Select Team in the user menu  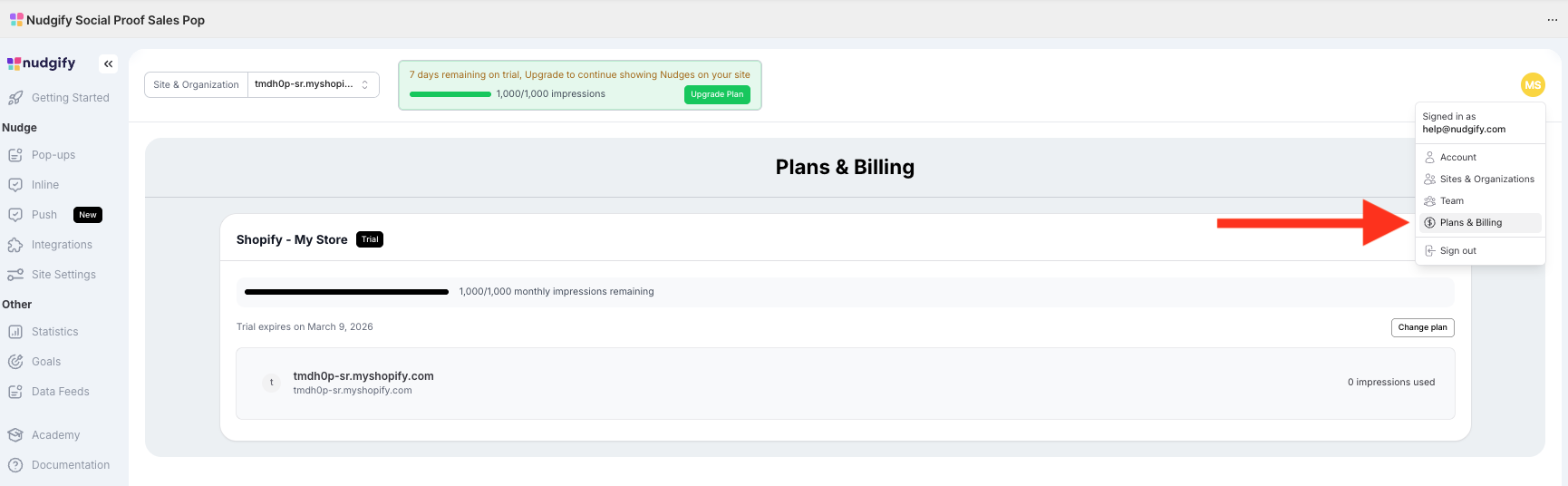[1480, 201]
